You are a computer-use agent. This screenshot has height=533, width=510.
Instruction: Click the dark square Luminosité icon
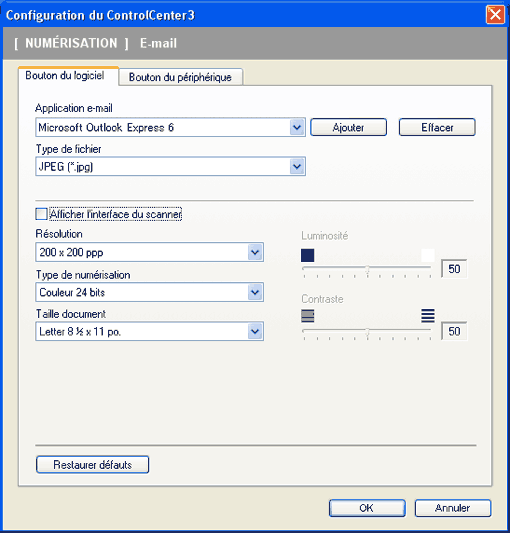tap(307, 255)
